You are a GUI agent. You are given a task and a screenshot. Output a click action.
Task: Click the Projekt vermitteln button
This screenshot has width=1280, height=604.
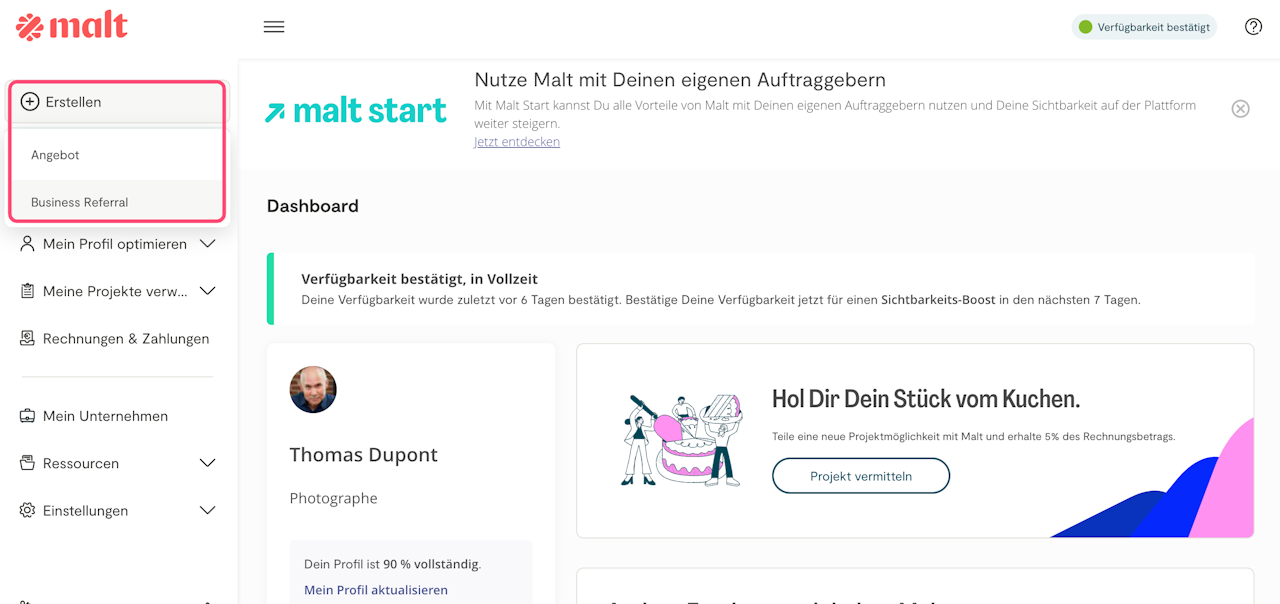click(861, 476)
